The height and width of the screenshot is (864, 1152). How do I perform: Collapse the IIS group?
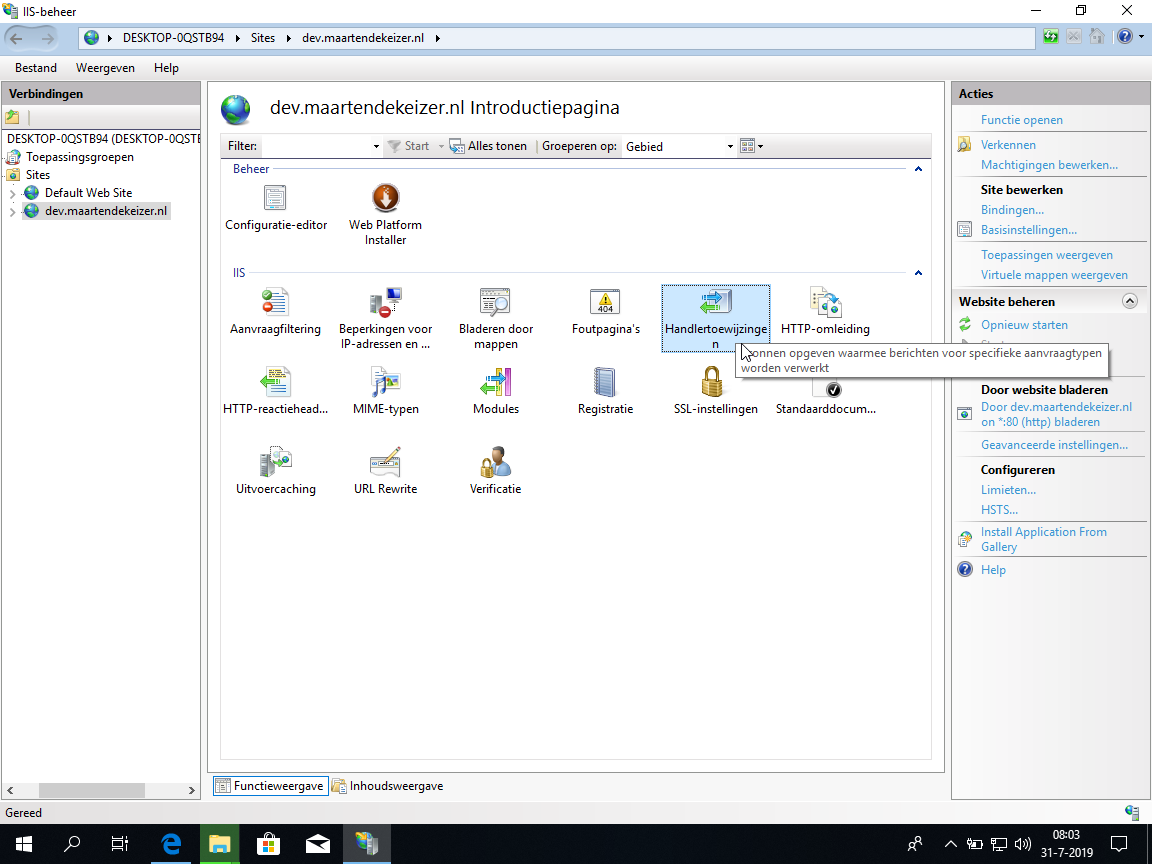[x=918, y=273]
